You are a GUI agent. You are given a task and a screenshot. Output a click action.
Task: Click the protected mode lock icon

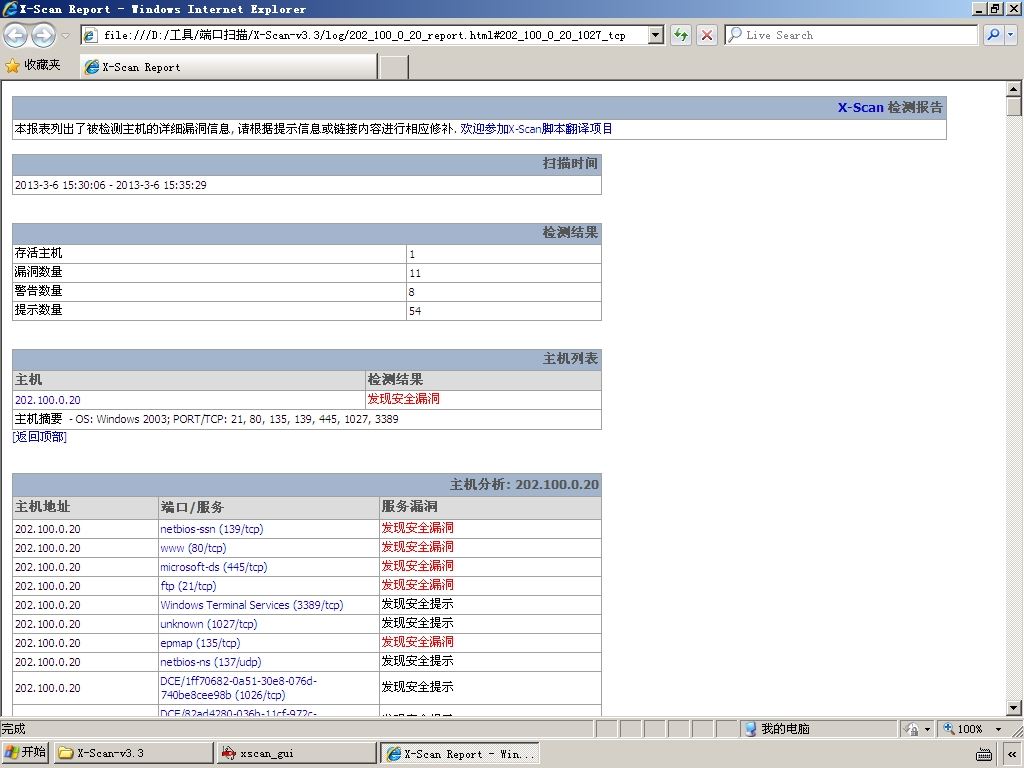(911, 729)
